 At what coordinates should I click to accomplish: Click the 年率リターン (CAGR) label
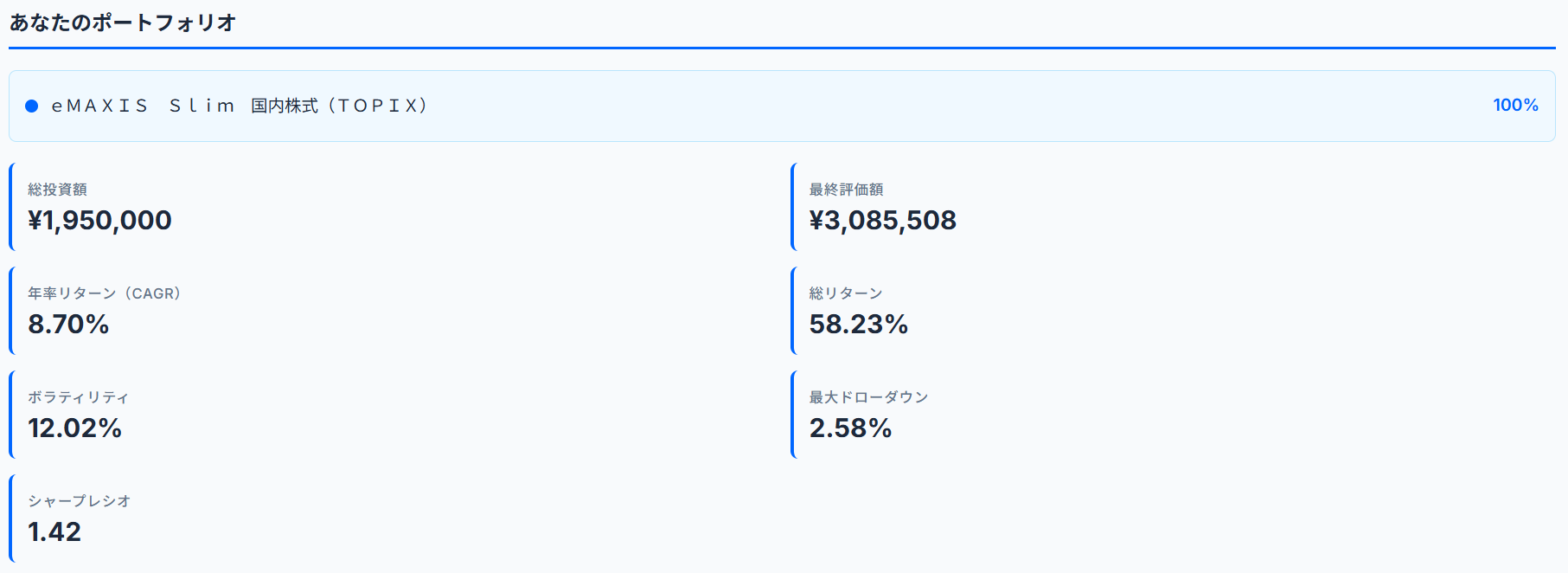[104, 293]
